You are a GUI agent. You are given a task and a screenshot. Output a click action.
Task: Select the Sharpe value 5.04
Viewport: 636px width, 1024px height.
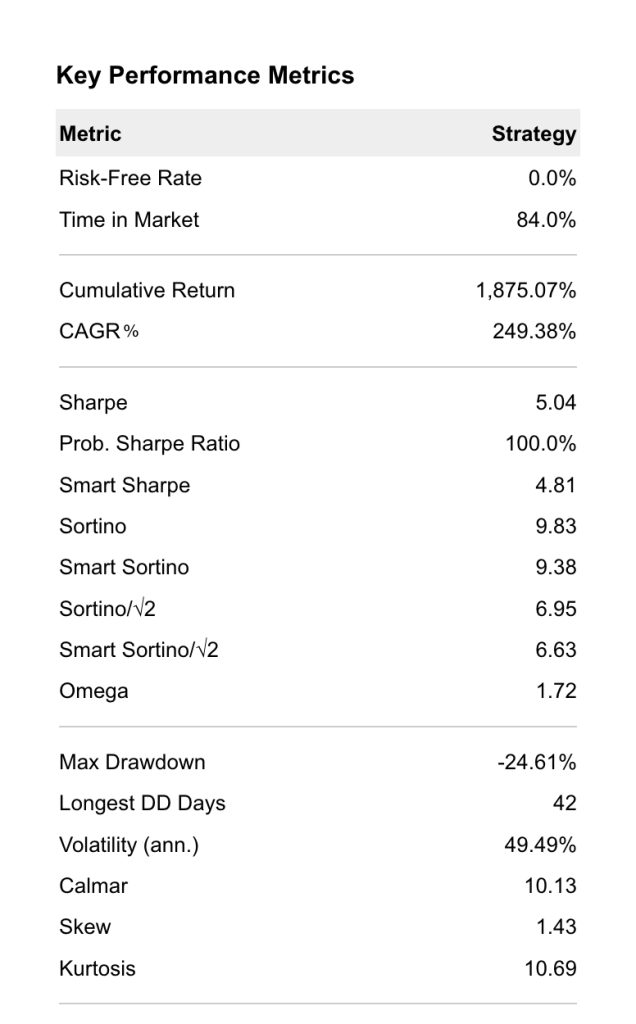click(556, 402)
